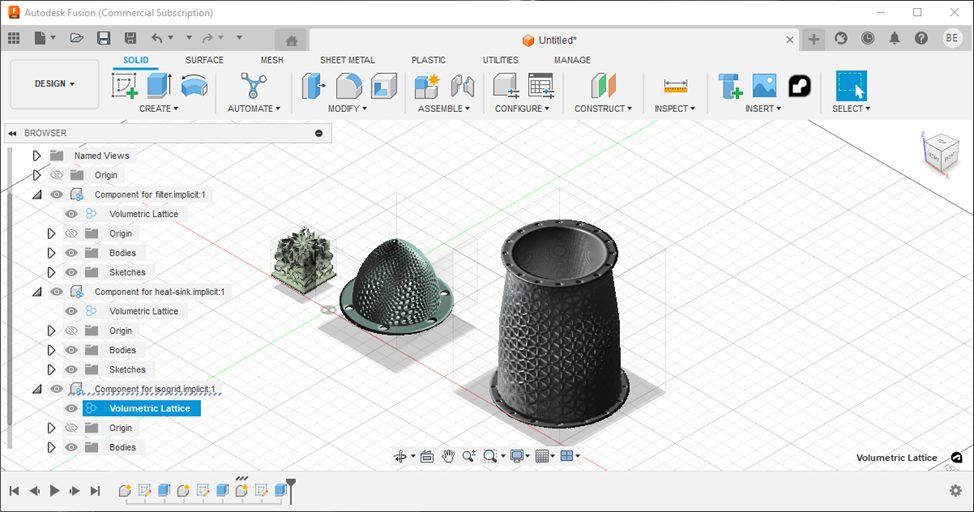The height and width of the screenshot is (512, 974).
Task: Toggle visibility of Named Origin folder
Action: [x=57, y=175]
